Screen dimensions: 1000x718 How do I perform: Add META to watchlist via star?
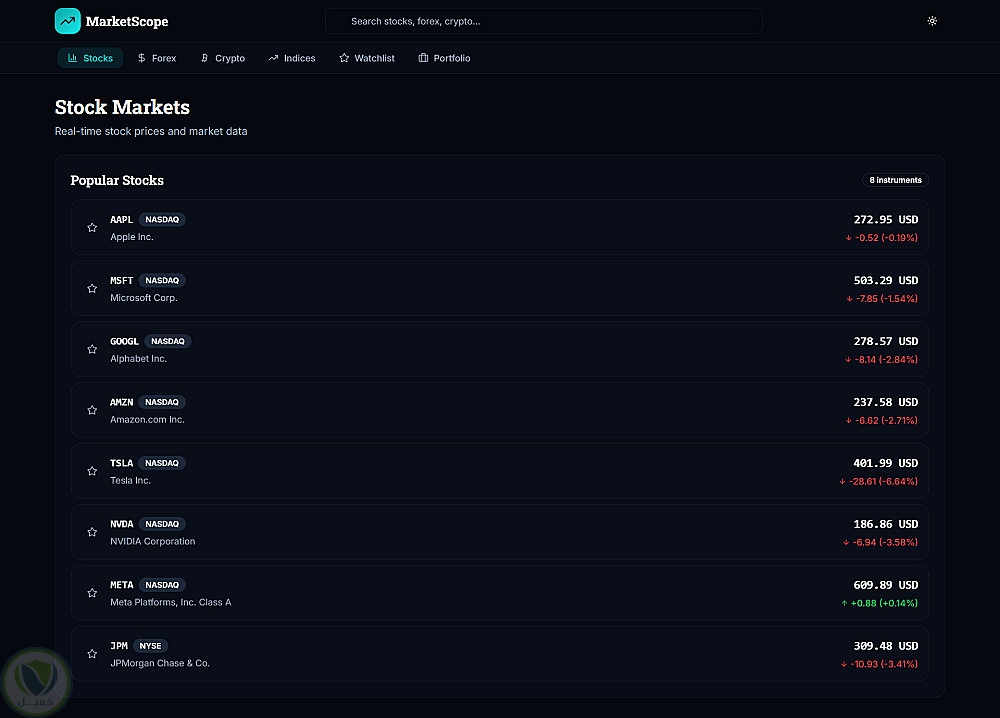(92, 593)
